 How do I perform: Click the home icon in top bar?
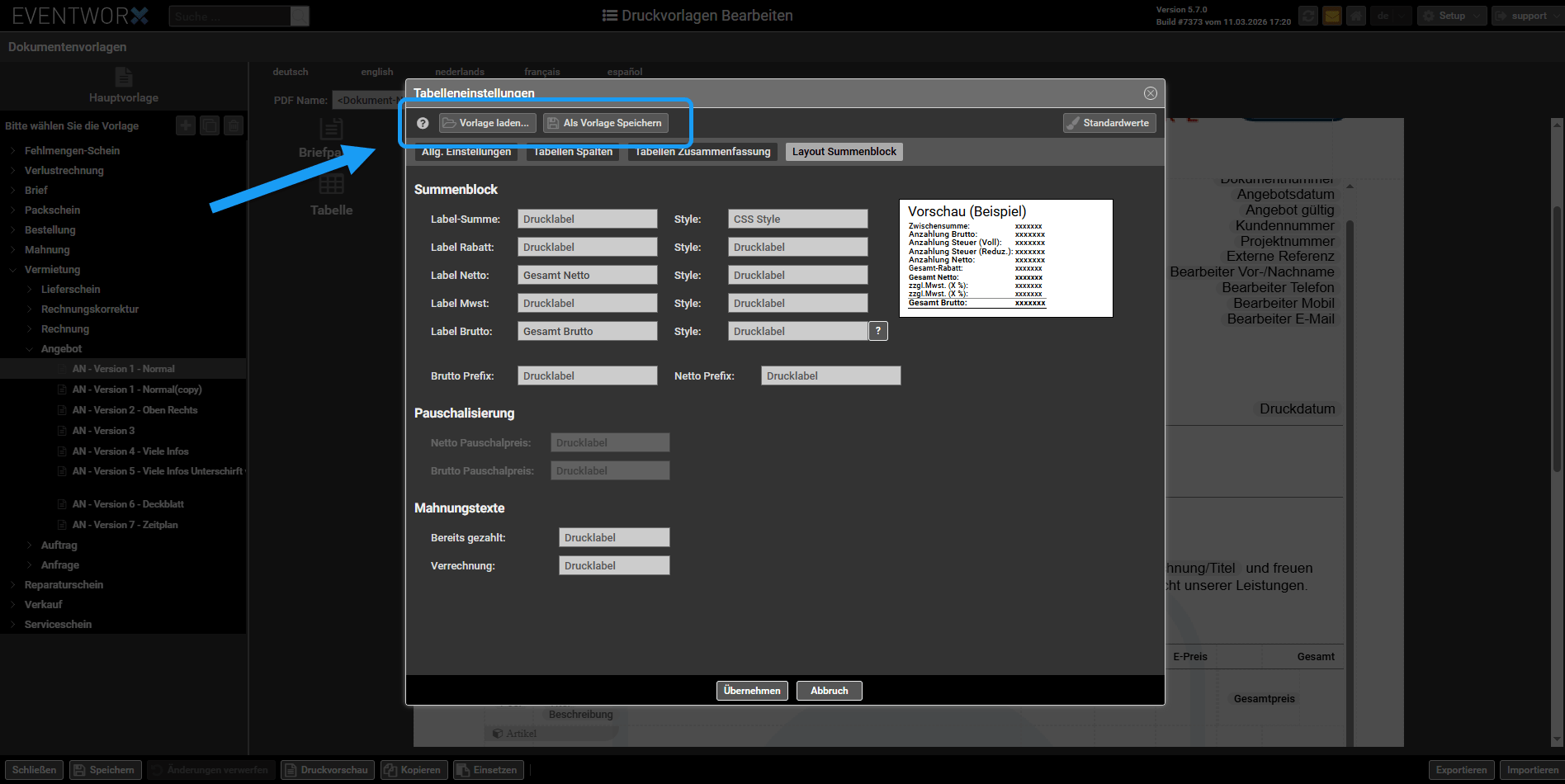1355,16
